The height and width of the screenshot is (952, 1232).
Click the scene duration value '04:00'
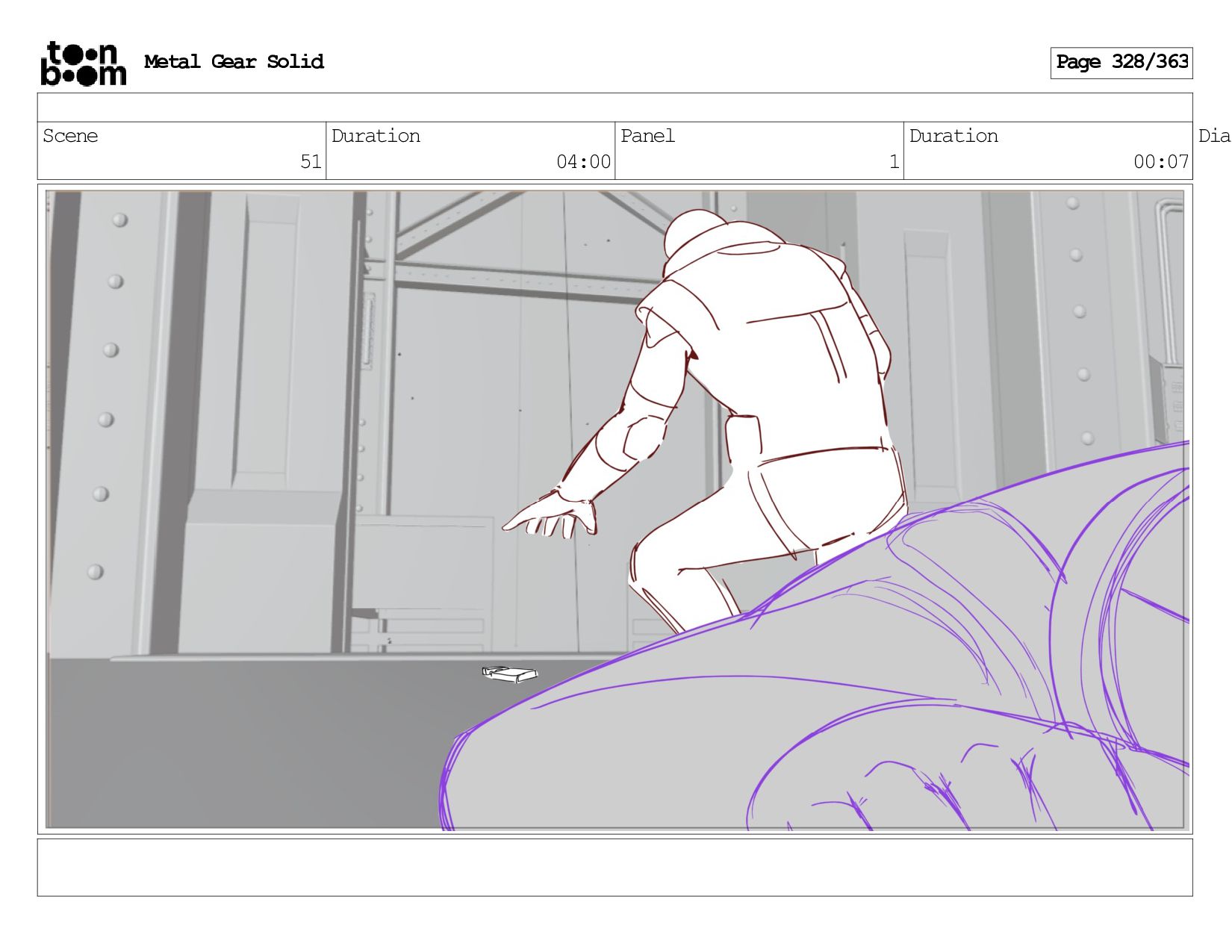click(583, 162)
